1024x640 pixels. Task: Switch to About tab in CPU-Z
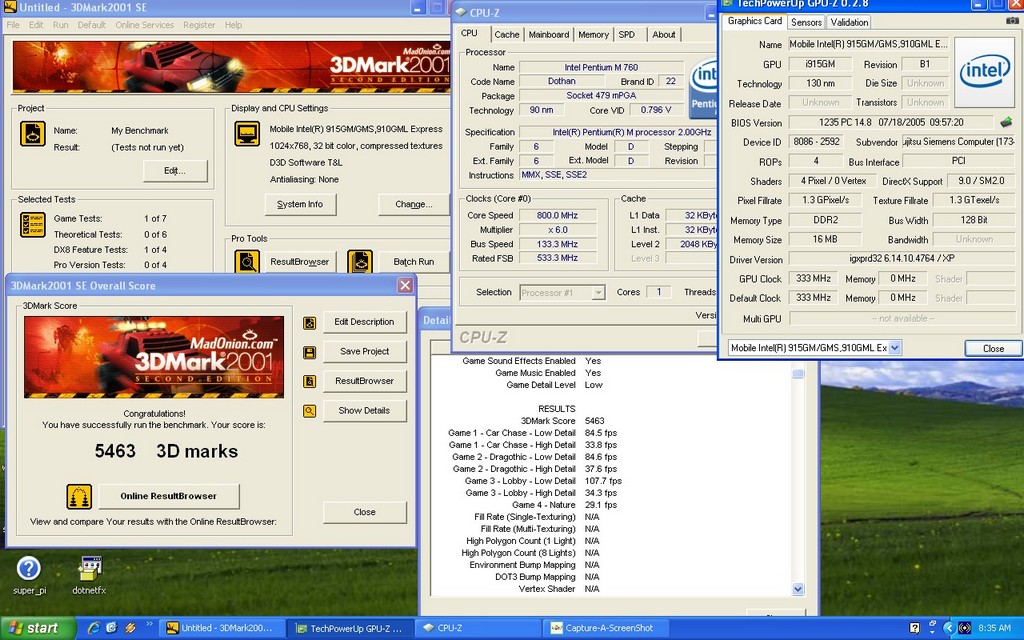664,35
